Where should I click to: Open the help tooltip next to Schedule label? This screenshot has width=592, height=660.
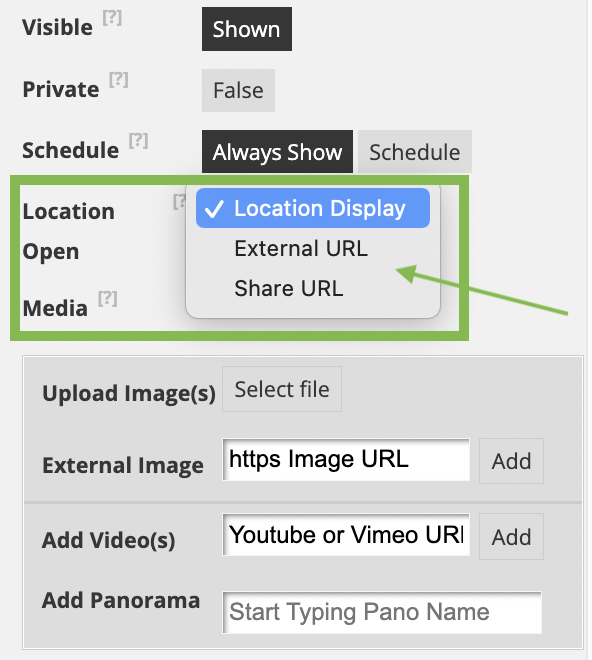[139, 141]
